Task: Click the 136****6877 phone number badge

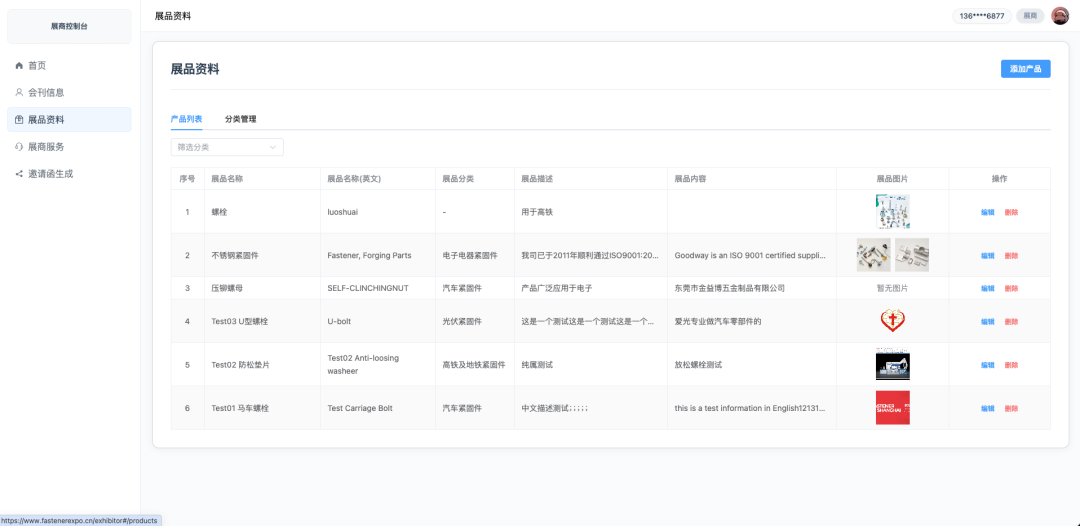Action: click(982, 16)
